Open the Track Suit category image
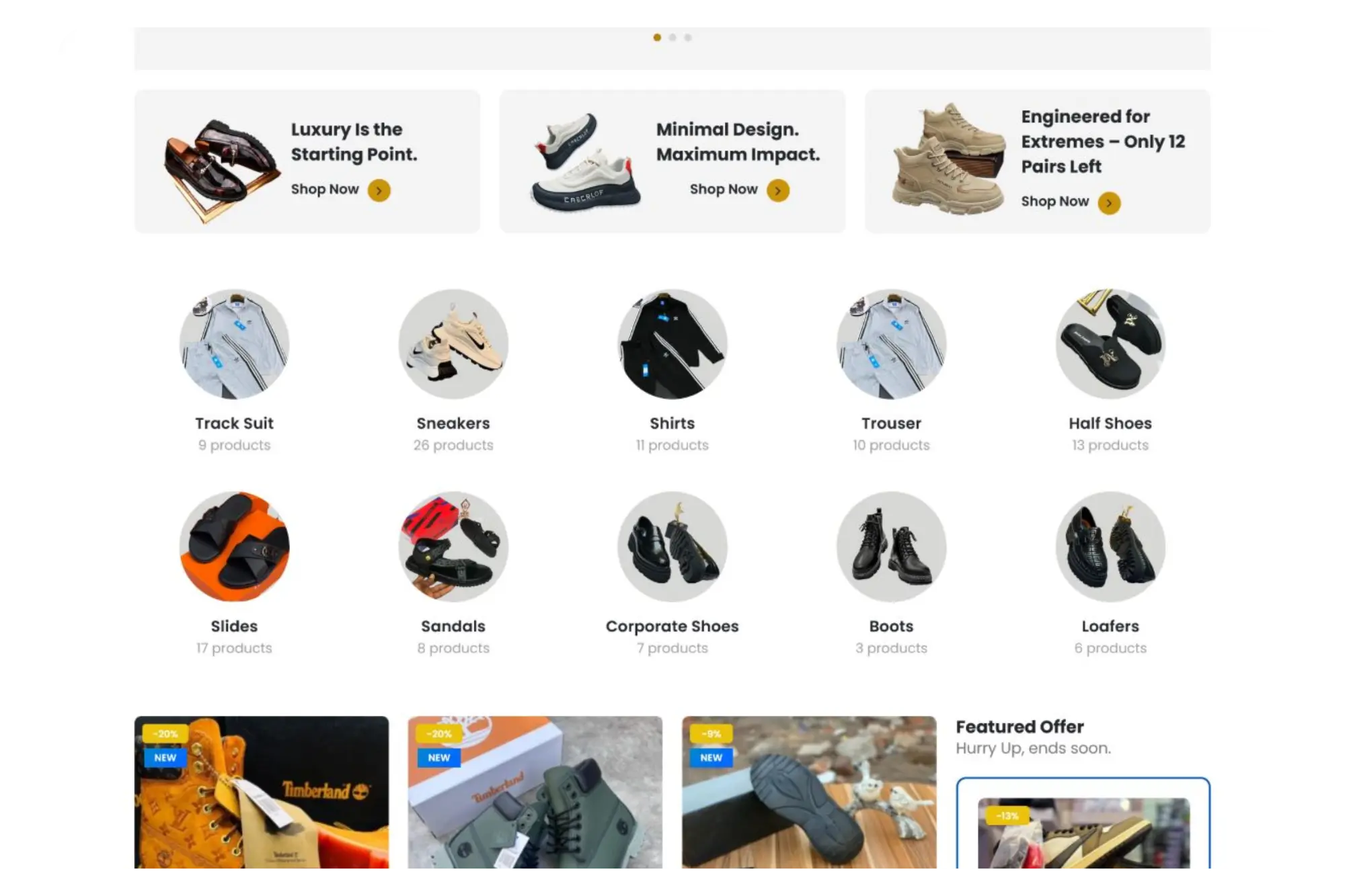 coord(234,344)
